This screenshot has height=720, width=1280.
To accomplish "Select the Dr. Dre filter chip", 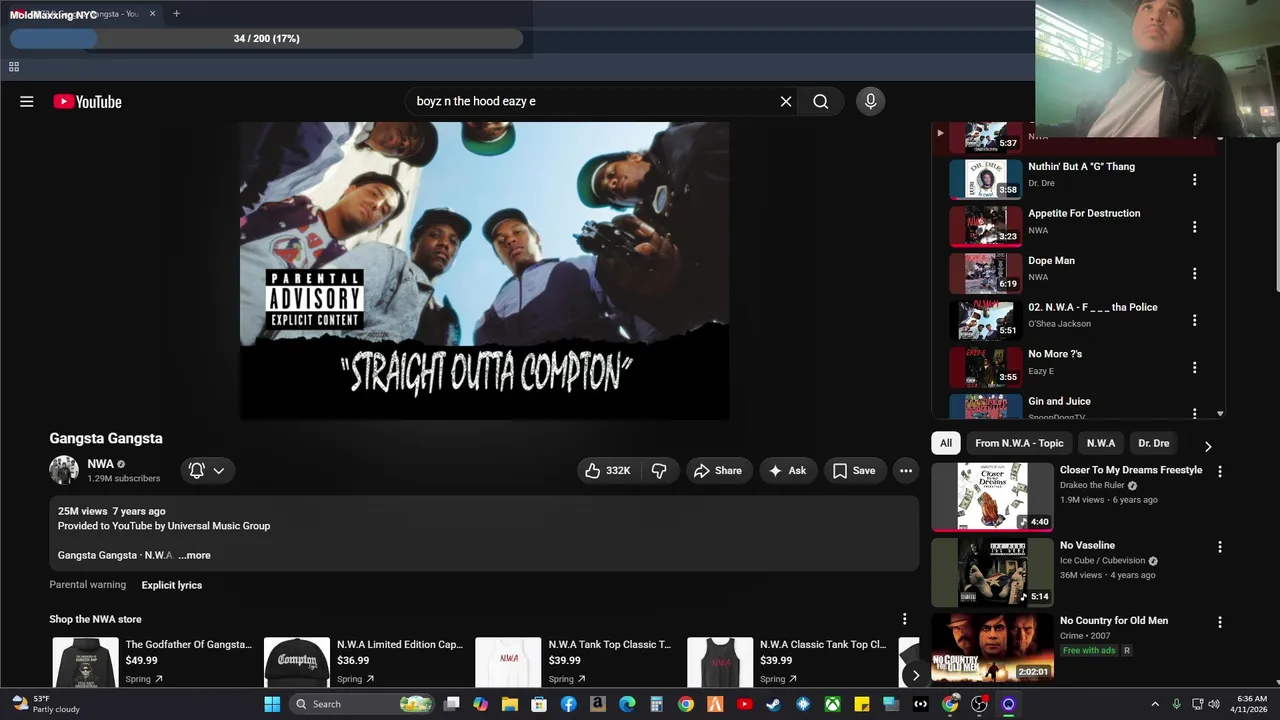I will tap(1154, 443).
